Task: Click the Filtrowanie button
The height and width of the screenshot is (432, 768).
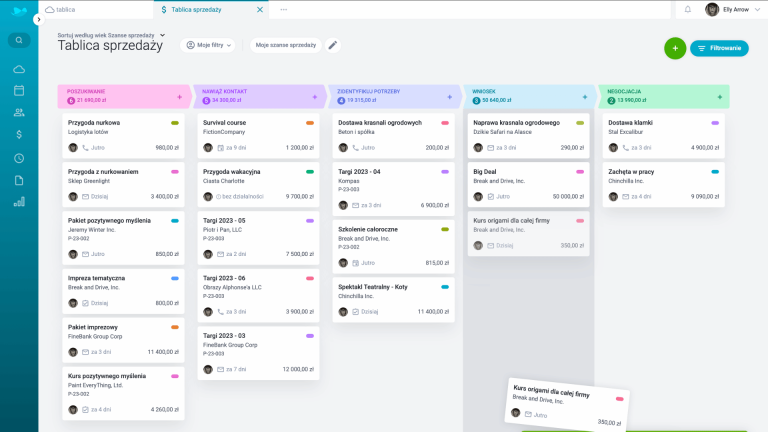Action: pos(719,48)
